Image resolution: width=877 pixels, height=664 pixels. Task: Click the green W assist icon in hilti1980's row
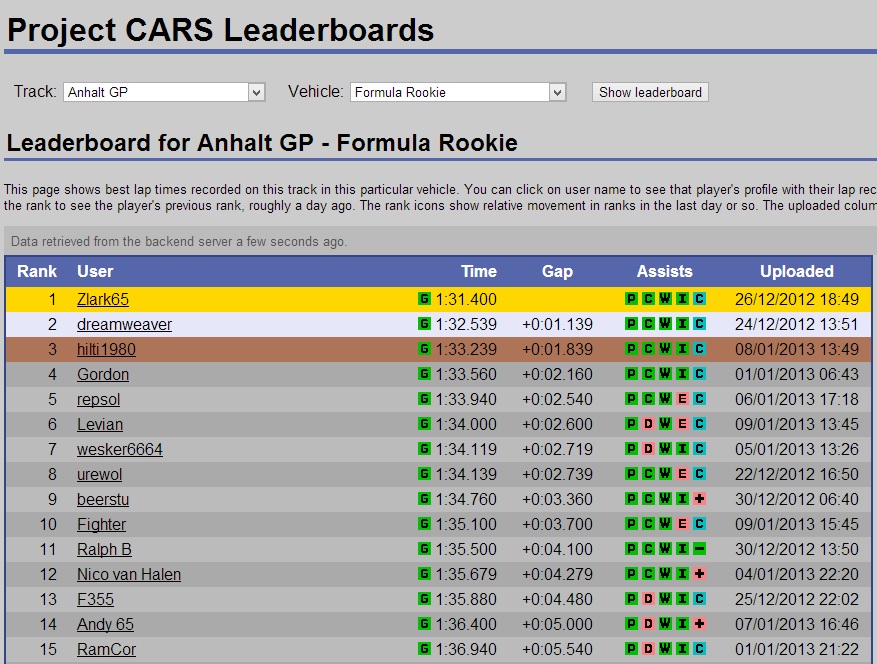coord(665,349)
